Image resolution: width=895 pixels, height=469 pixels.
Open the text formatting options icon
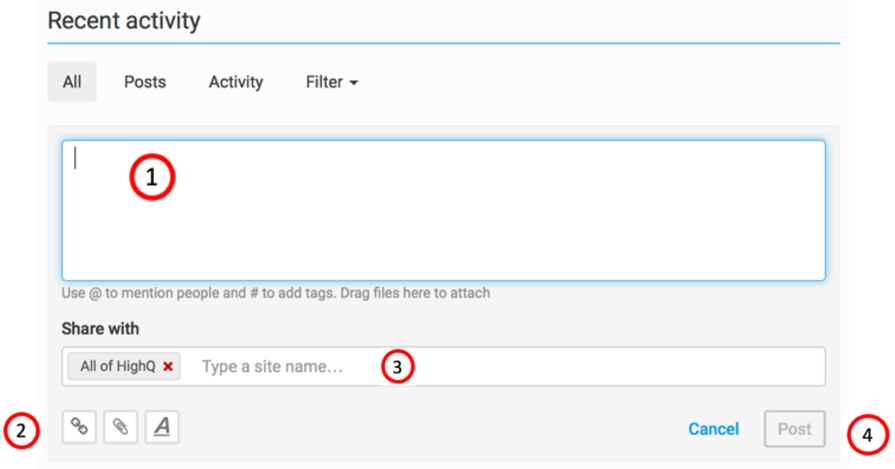[162, 427]
